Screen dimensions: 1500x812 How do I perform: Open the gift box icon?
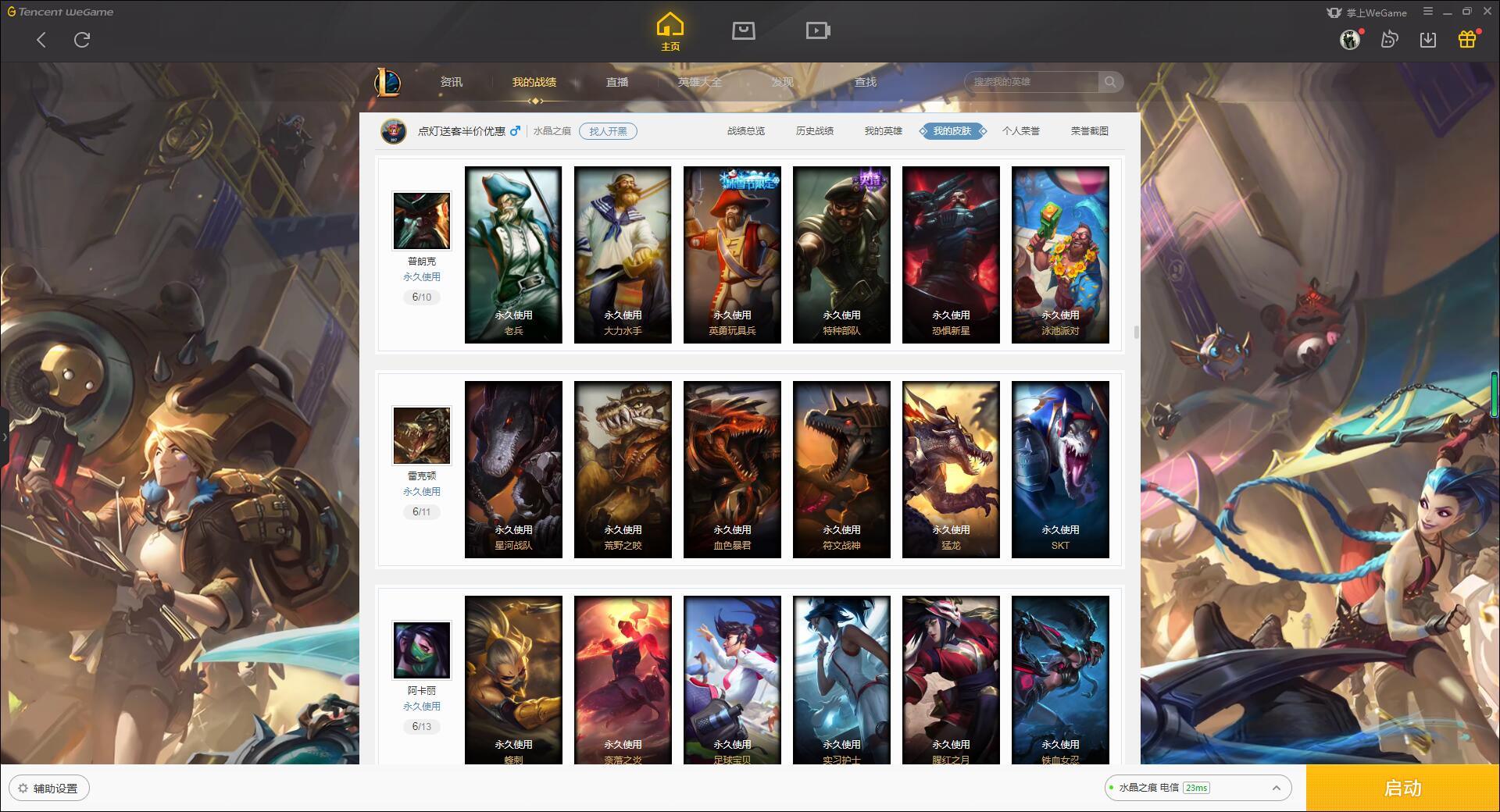coord(1467,39)
